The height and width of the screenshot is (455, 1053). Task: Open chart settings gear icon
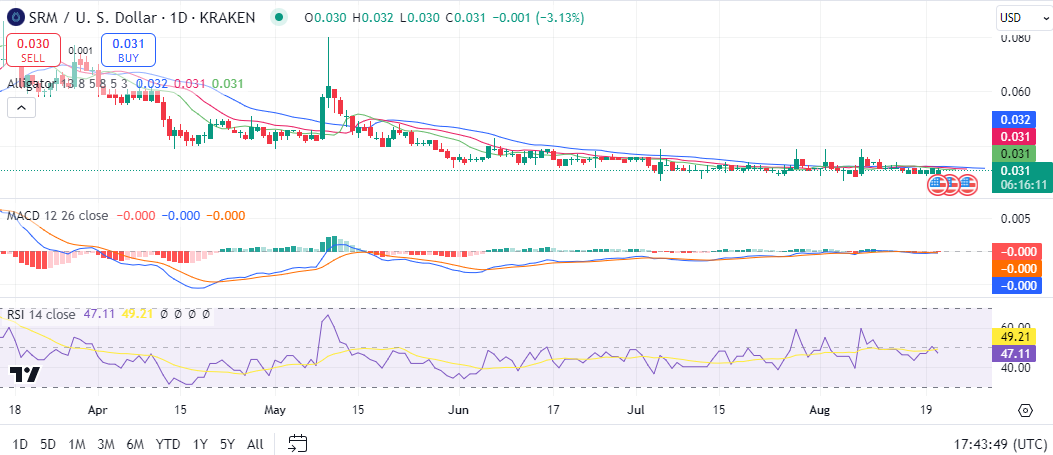1025,410
